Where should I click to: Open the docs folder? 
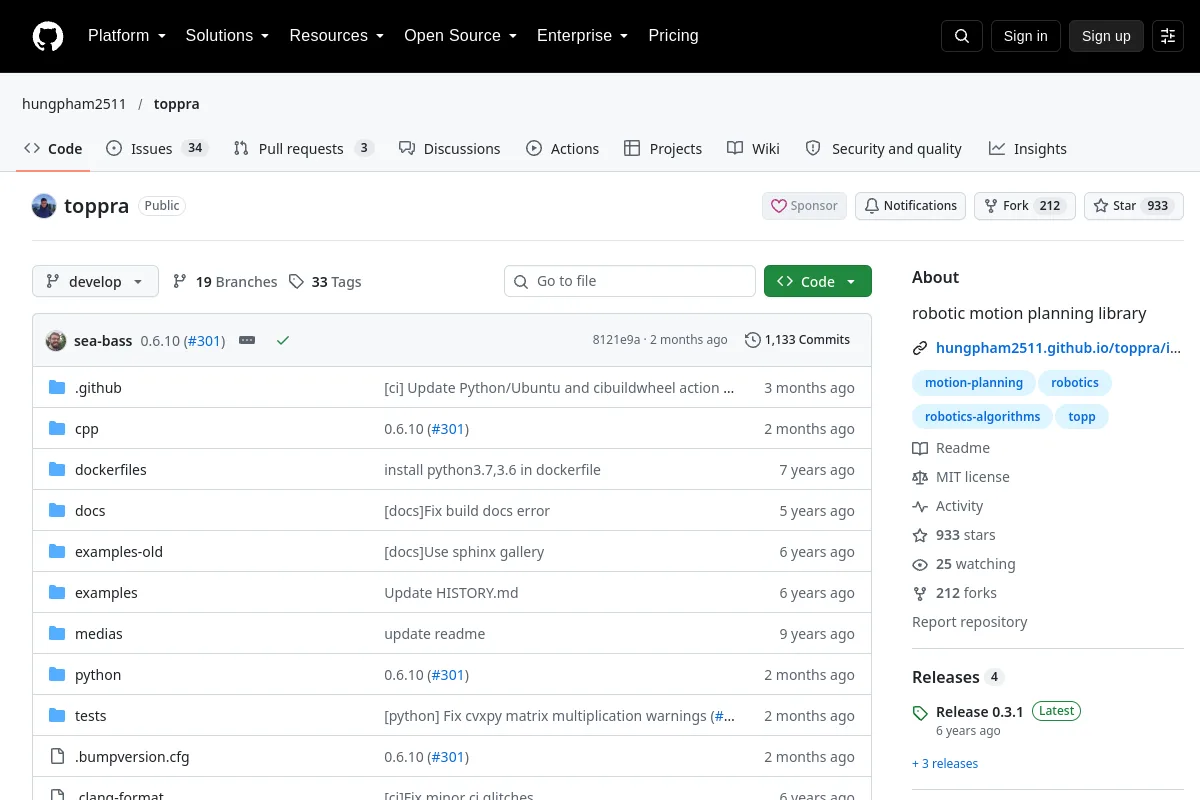pyautogui.click(x=90, y=511)
